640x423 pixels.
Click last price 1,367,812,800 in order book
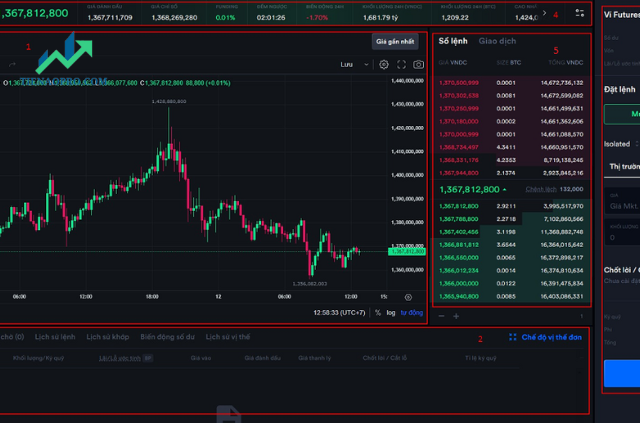tap(469, 189)
